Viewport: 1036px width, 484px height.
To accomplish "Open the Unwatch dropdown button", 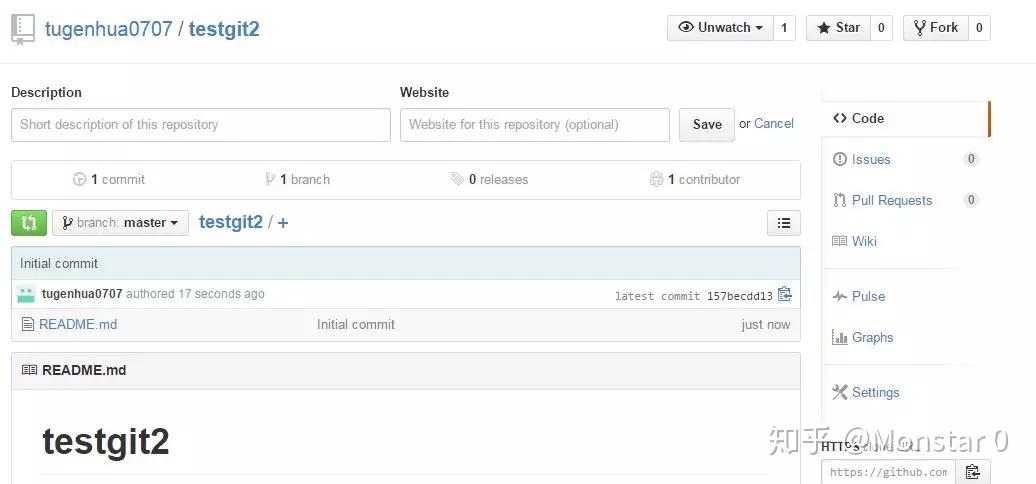I will coord(720,28).
